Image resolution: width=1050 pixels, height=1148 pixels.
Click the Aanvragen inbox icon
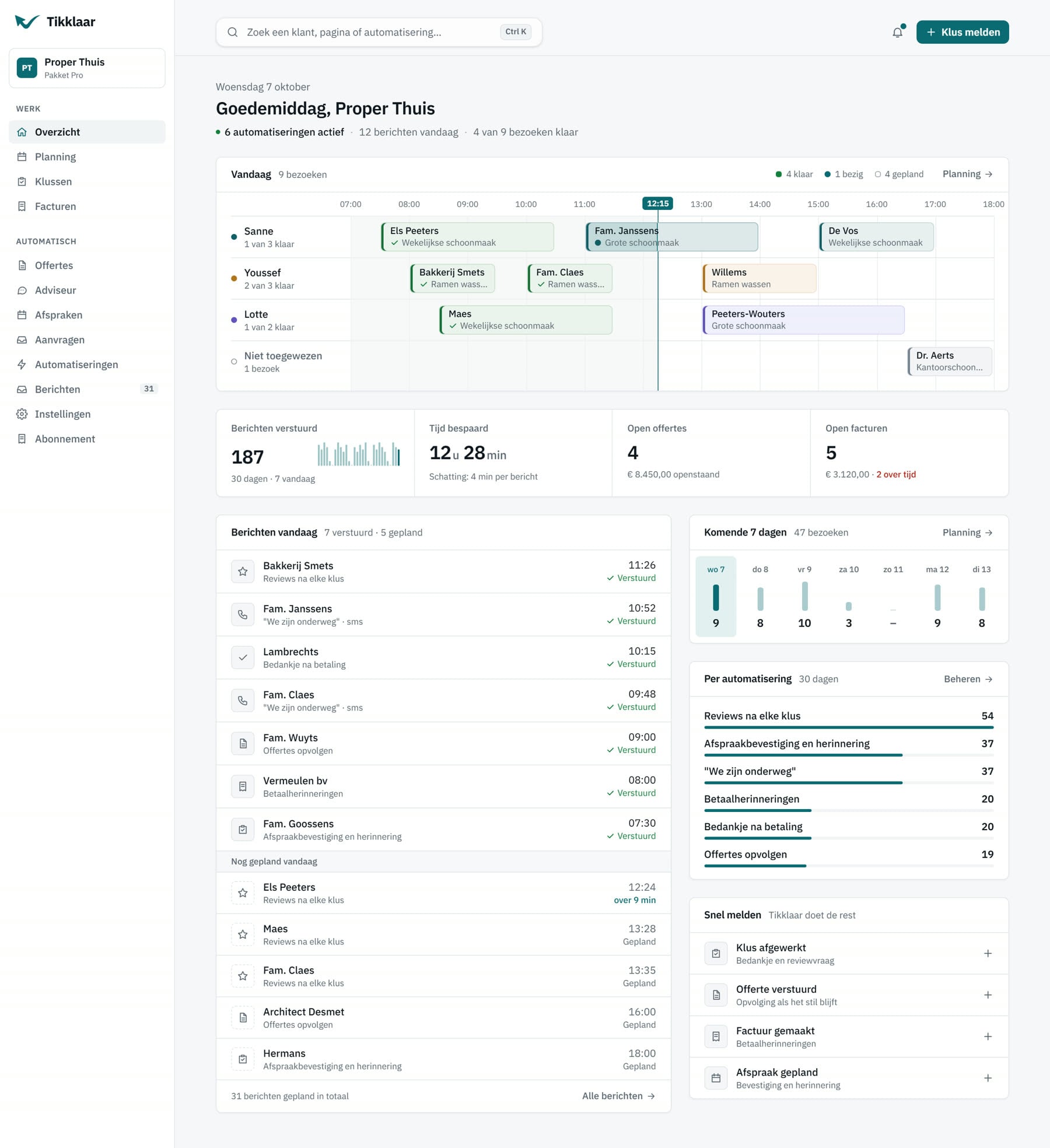click(x=22, y=340)
